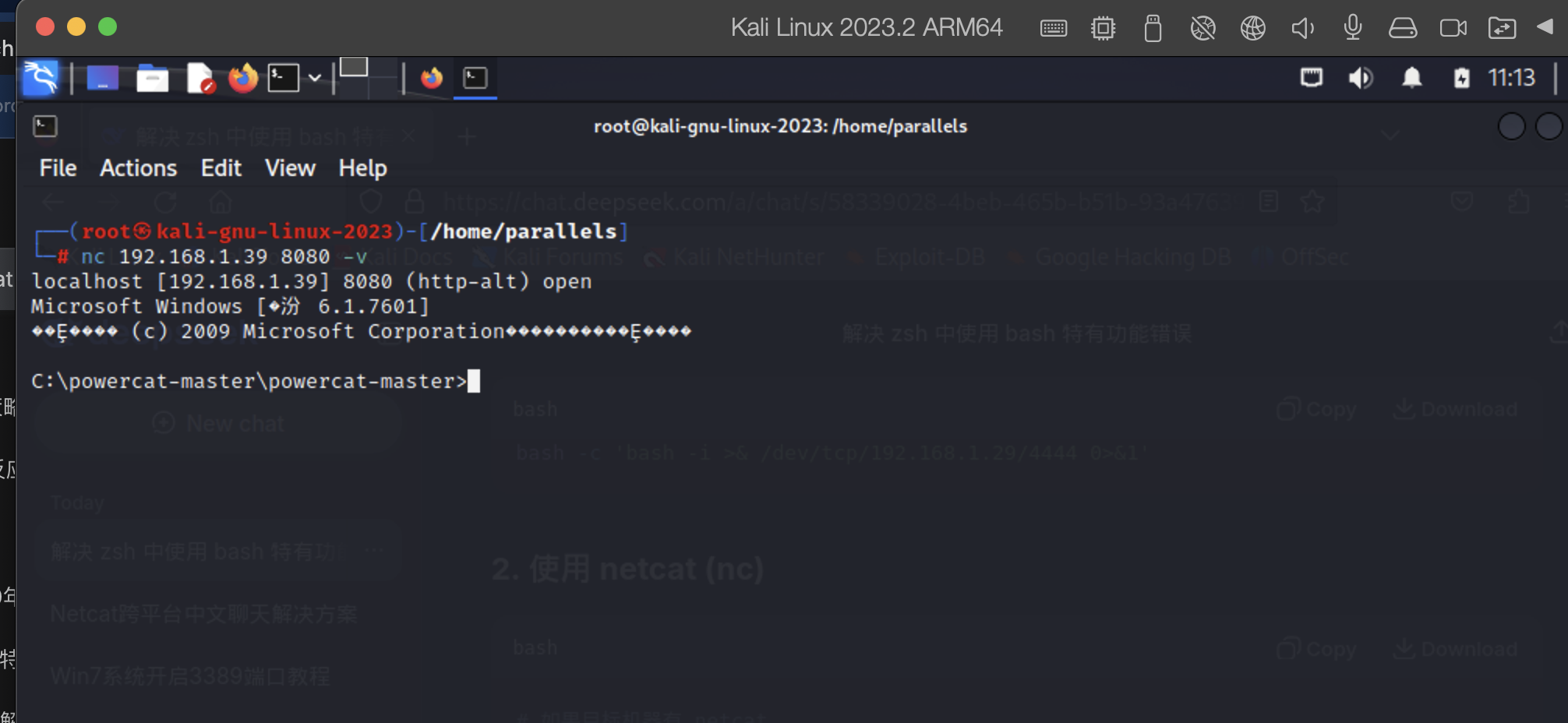Toggle the Kali panel volume icon
The width and height of the screenshot is (1568, 723).
click(x=1361, y=78)
